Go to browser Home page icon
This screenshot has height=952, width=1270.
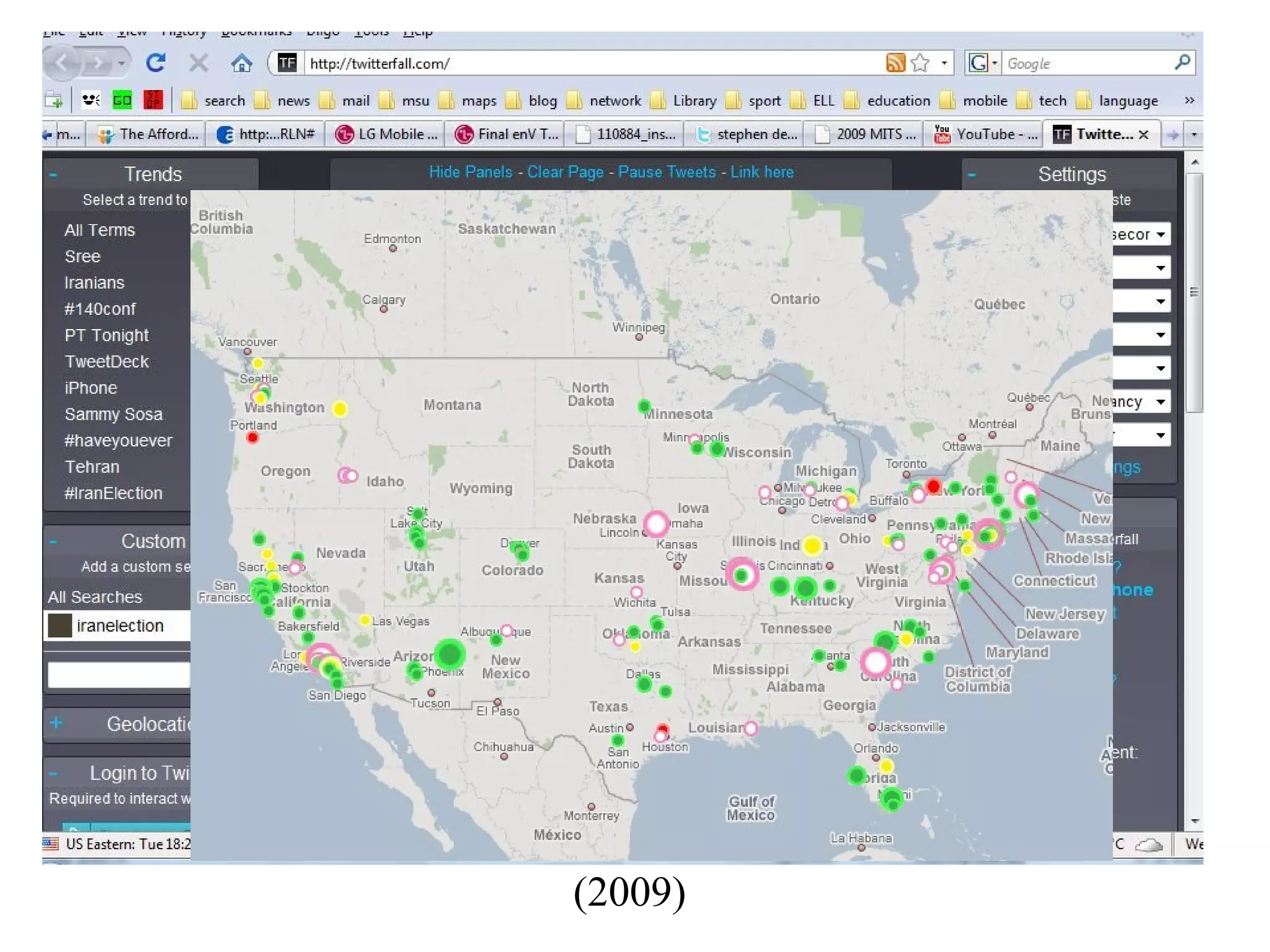241,63
